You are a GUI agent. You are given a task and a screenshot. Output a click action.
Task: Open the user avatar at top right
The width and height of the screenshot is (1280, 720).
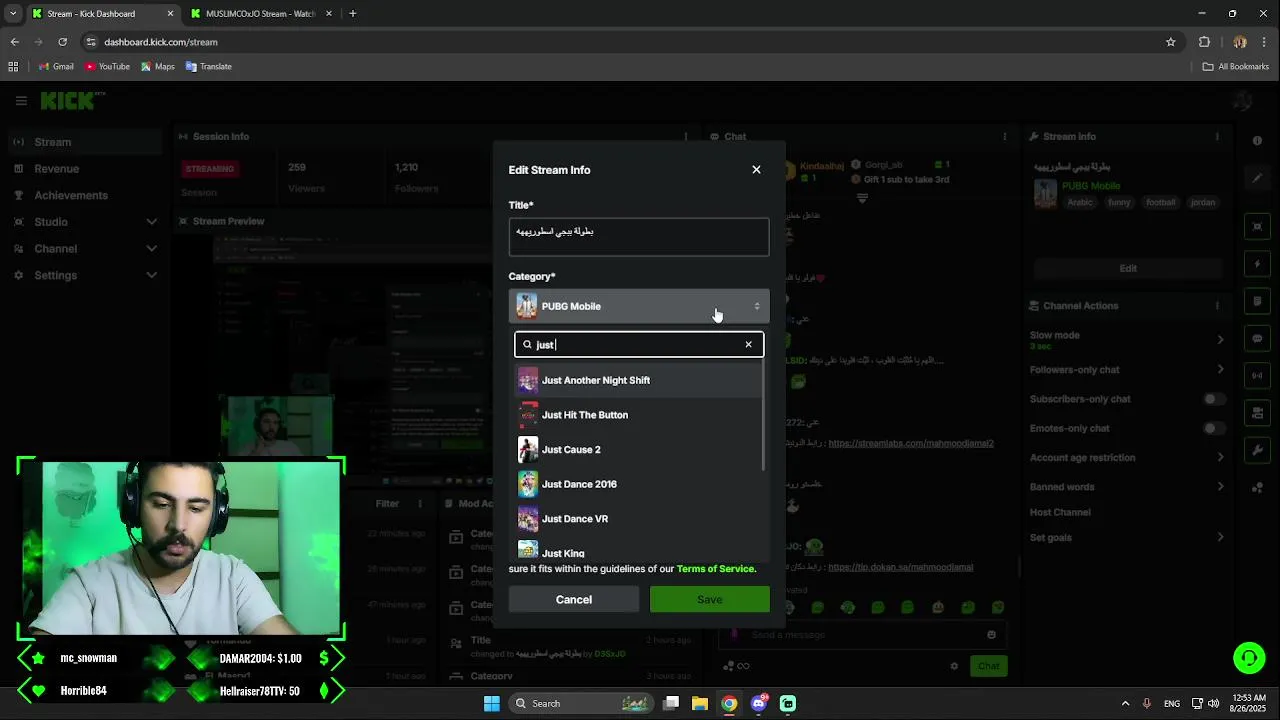pos(1243,101)
